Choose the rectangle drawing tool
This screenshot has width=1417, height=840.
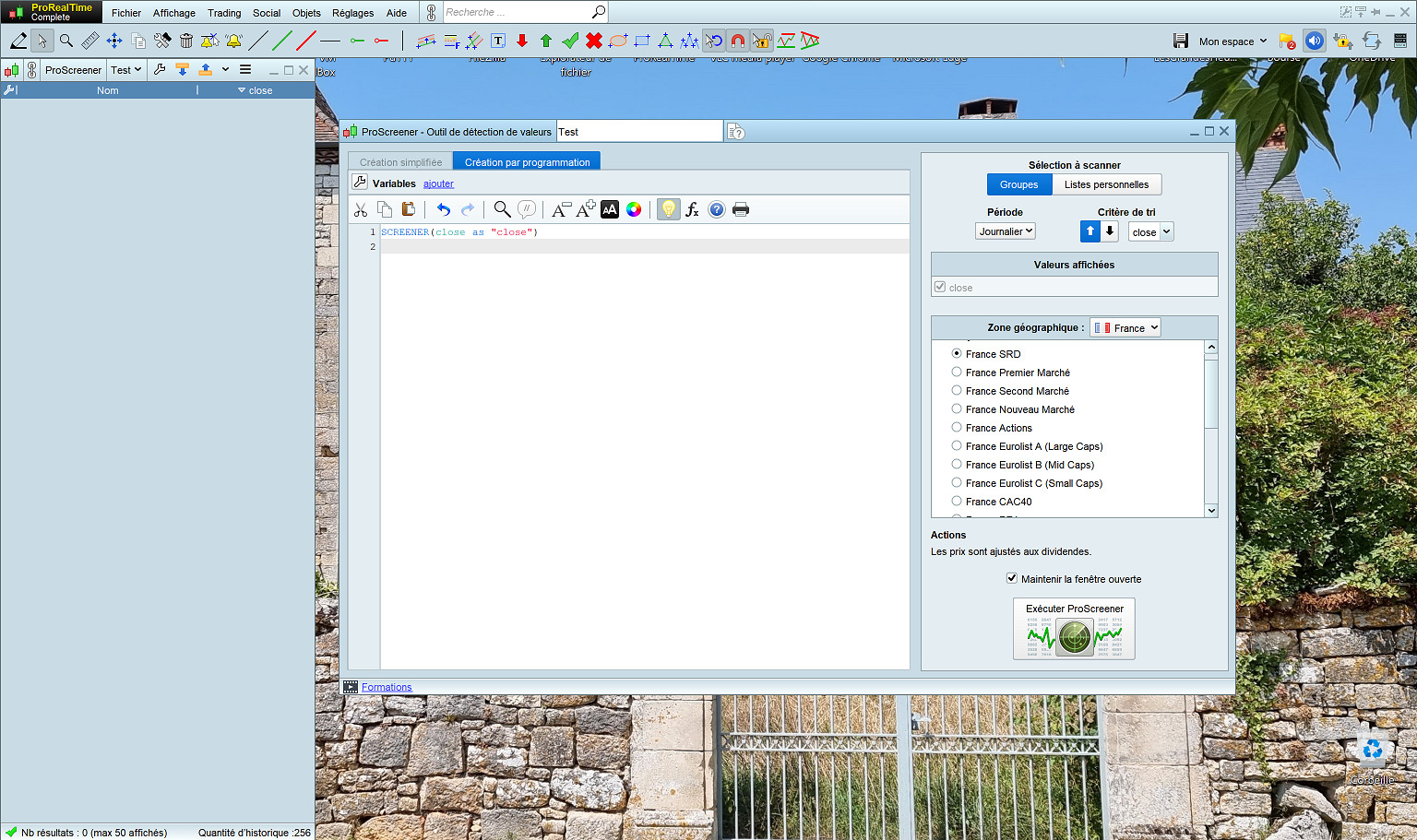642,41
